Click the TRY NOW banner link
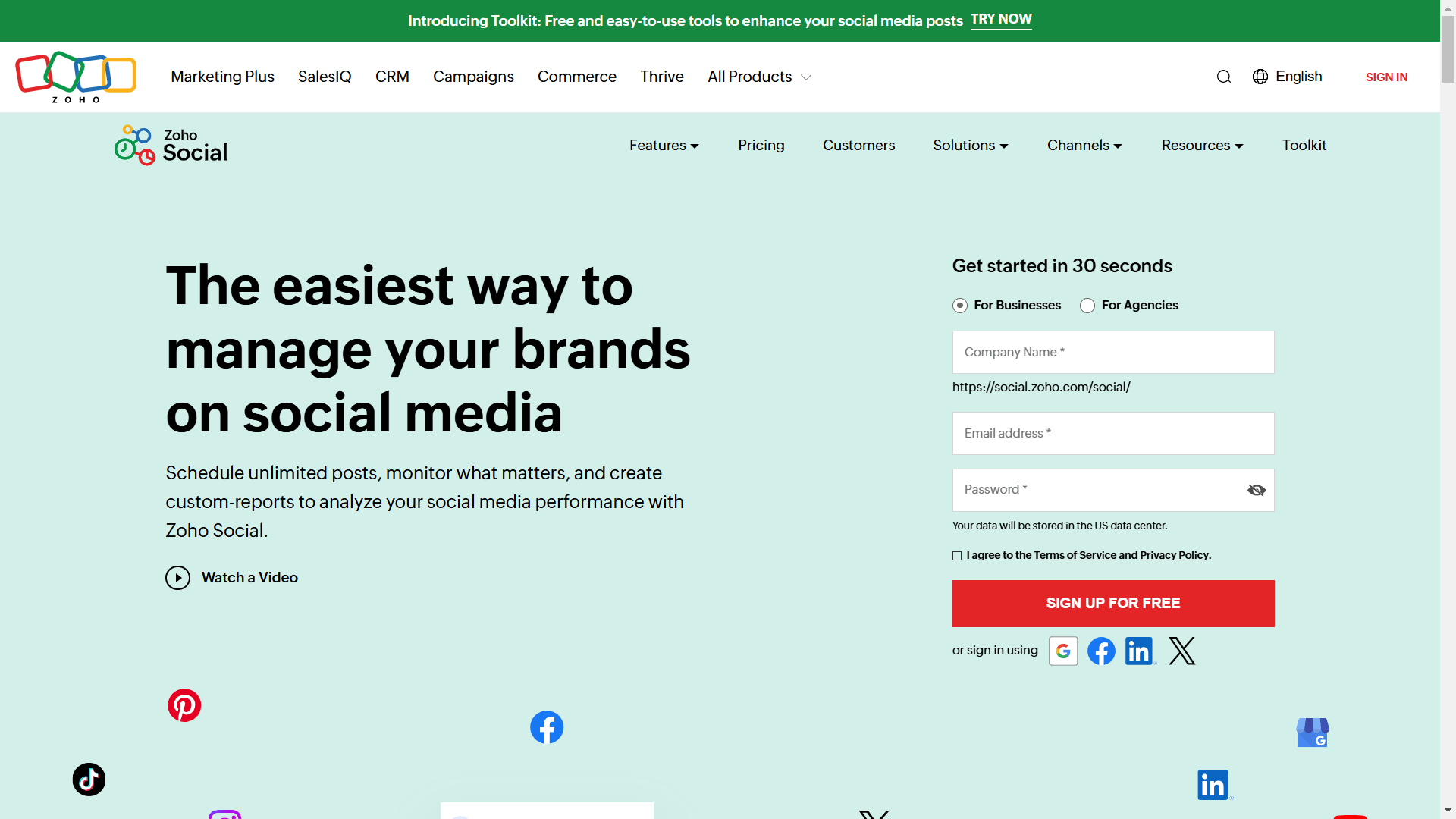The width and height of the screenshot is (1456, 819). tap(1001, 20)
